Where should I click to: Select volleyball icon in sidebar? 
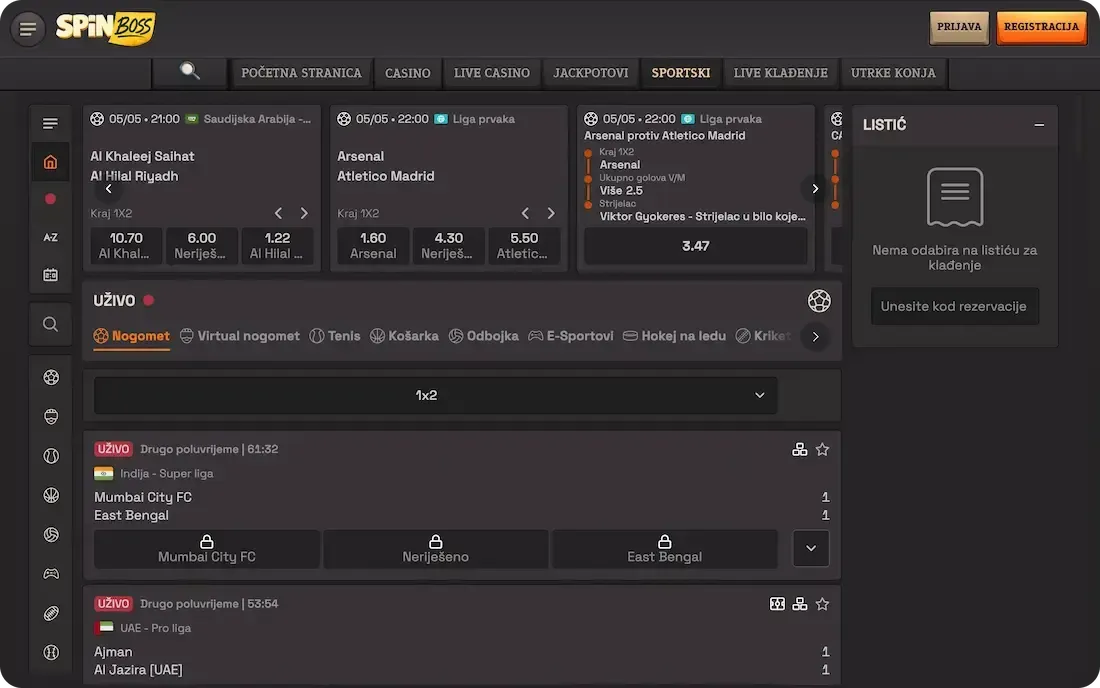[51, 534]
